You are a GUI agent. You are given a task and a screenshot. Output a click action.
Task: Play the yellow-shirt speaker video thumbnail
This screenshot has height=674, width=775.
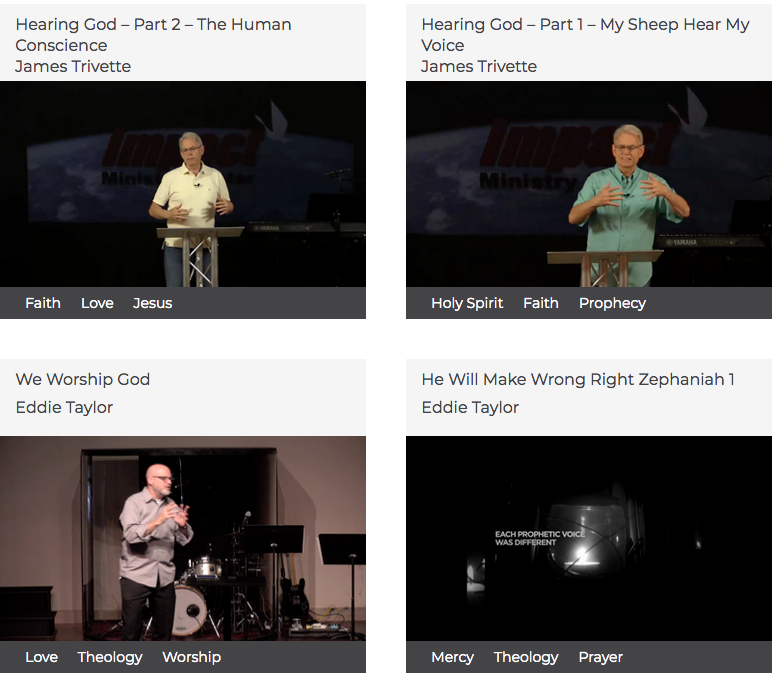tap(183, 184)
